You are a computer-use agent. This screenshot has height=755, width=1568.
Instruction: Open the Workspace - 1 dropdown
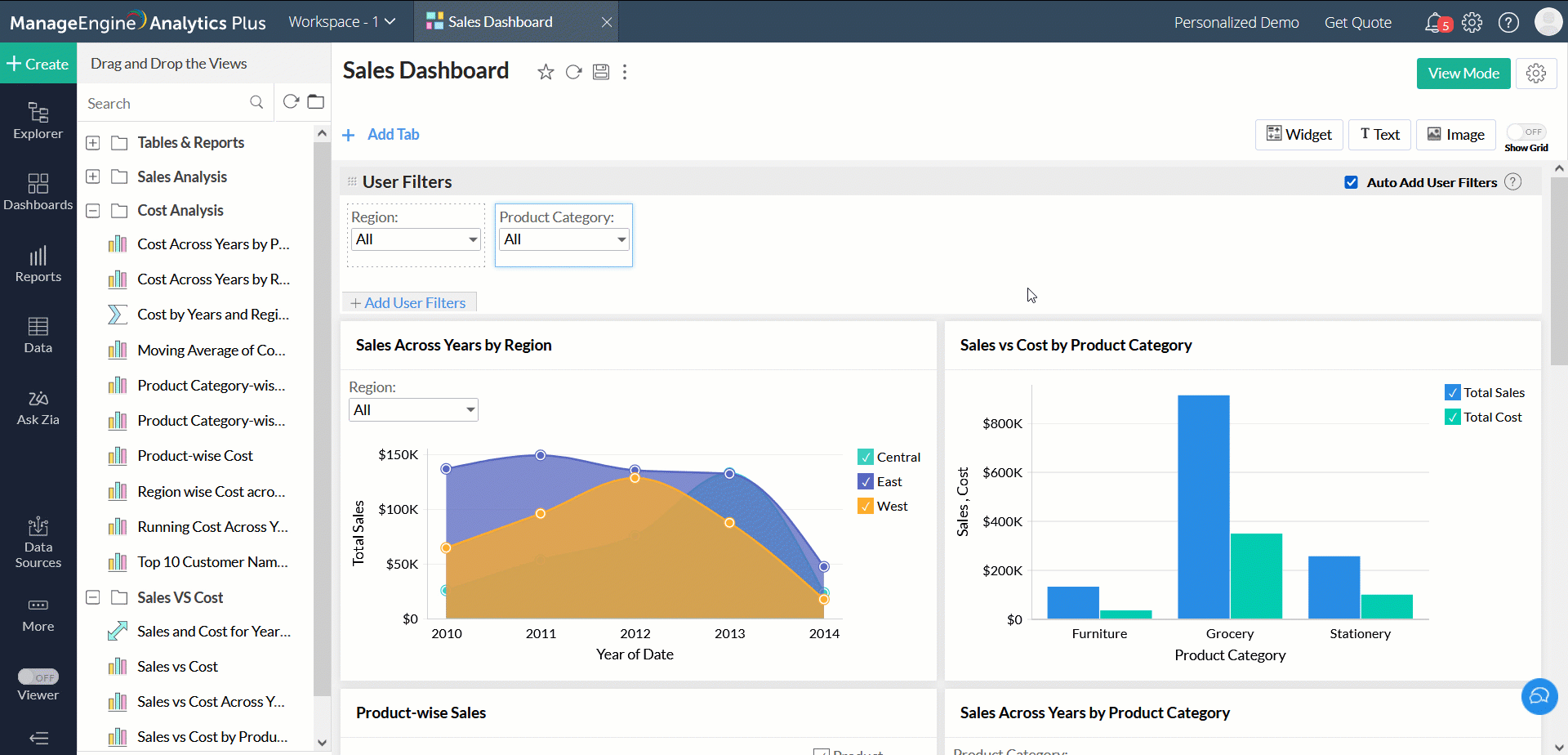[x=341, y=22]
